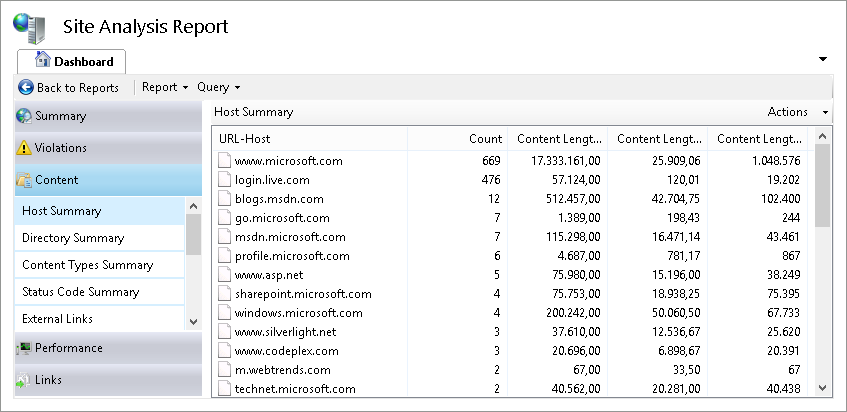Click the Violations warning icon
The height and width of the screenshot is (412, 847).
24,148
